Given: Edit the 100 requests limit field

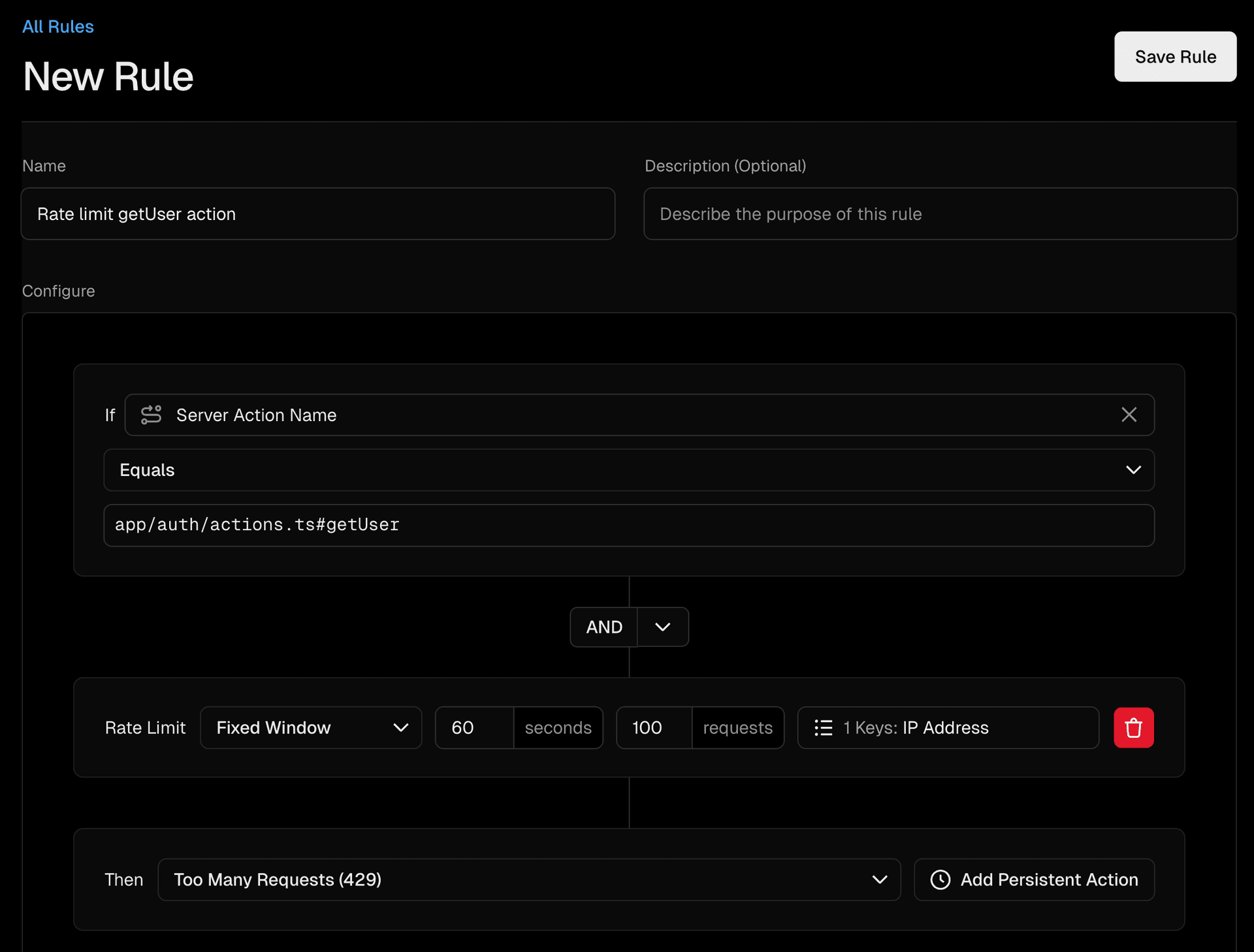Looking at the screenshot, I should point(654,727).
